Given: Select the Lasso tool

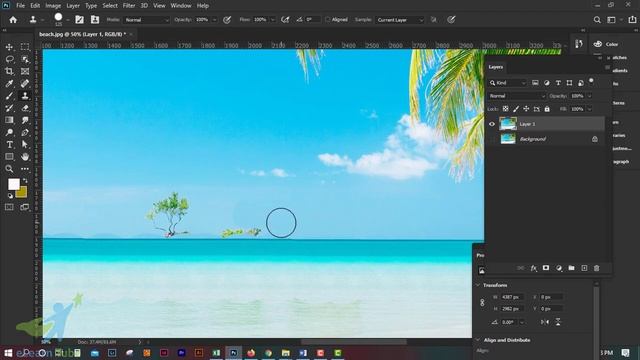Looking at the screenshot, I should 9,59.
